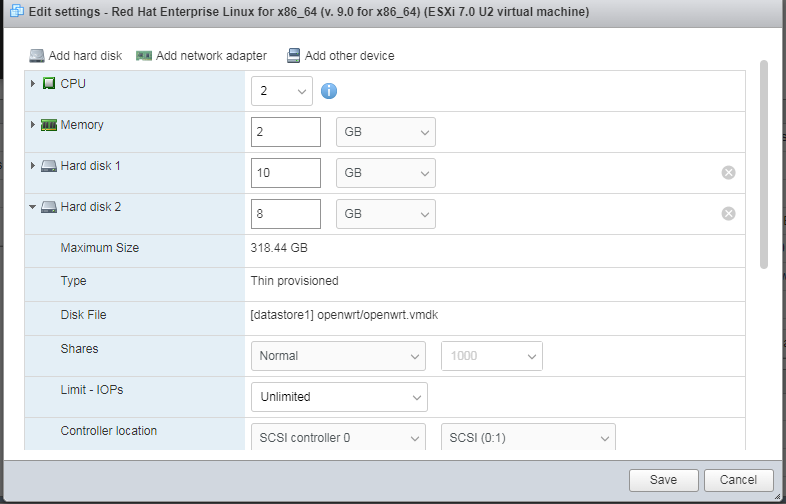Viewport: 786px width, 504px height.
Task: Click the Limit - IOPs label
Action: (92, 390)
